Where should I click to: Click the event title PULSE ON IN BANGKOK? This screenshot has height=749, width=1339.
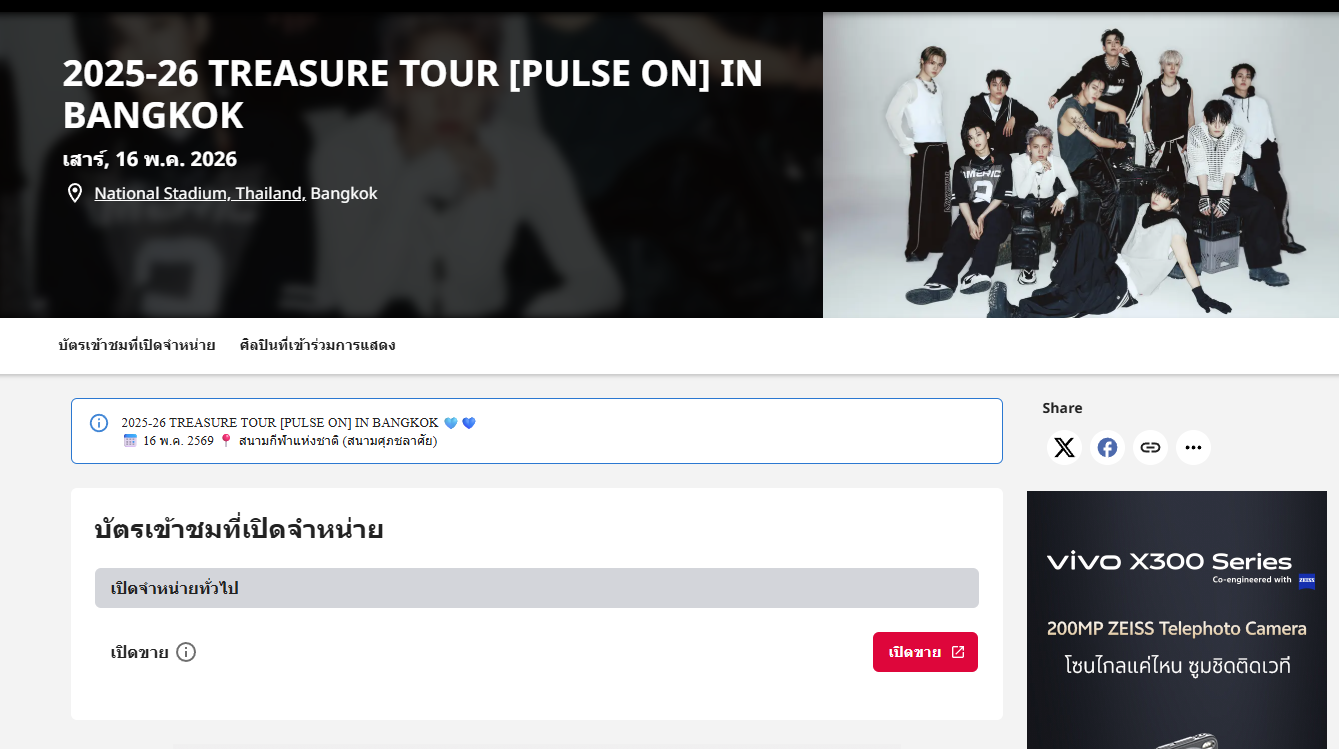click(x=412, y=94)
